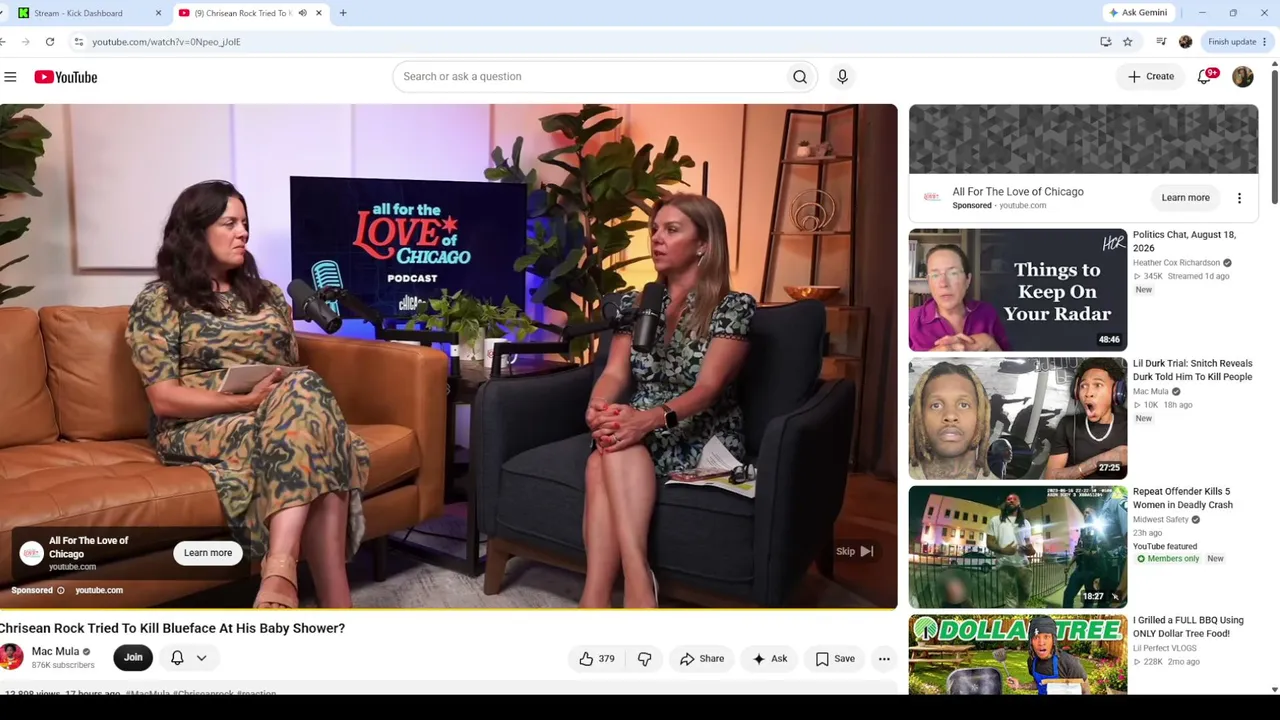The image size is (1280, 720).
Task: Open the YouTube guide hamburger menu
Action: tap(10, 77)
